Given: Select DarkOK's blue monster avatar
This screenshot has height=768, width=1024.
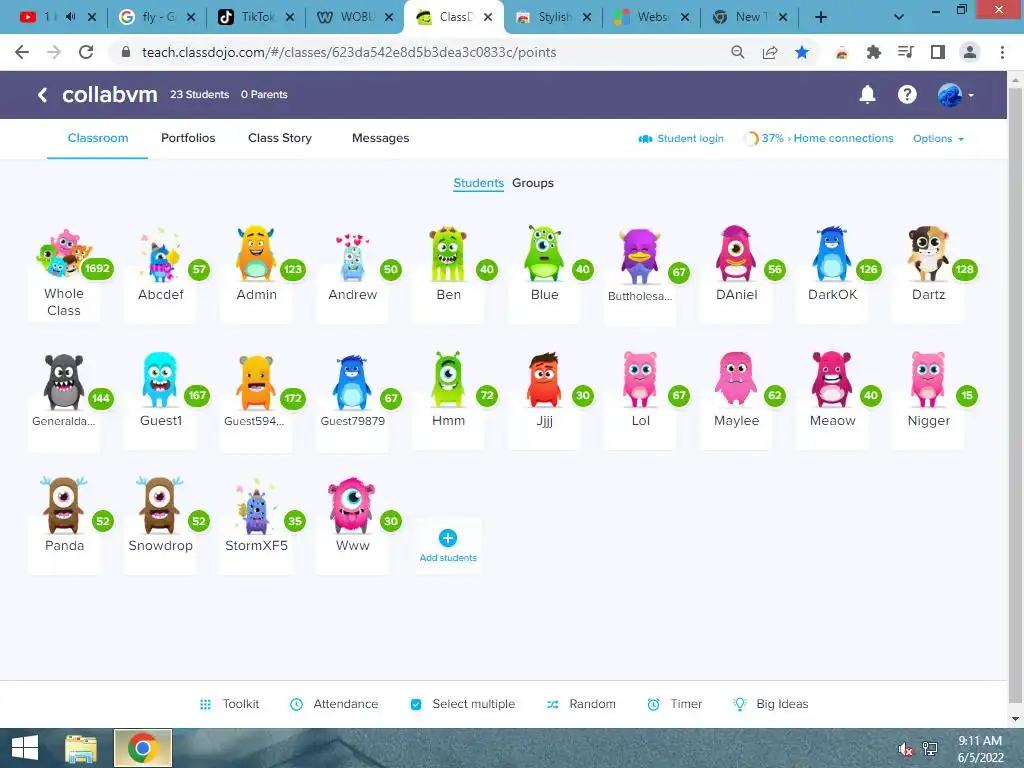Looking at the screenshot, I should click(831, 253).
